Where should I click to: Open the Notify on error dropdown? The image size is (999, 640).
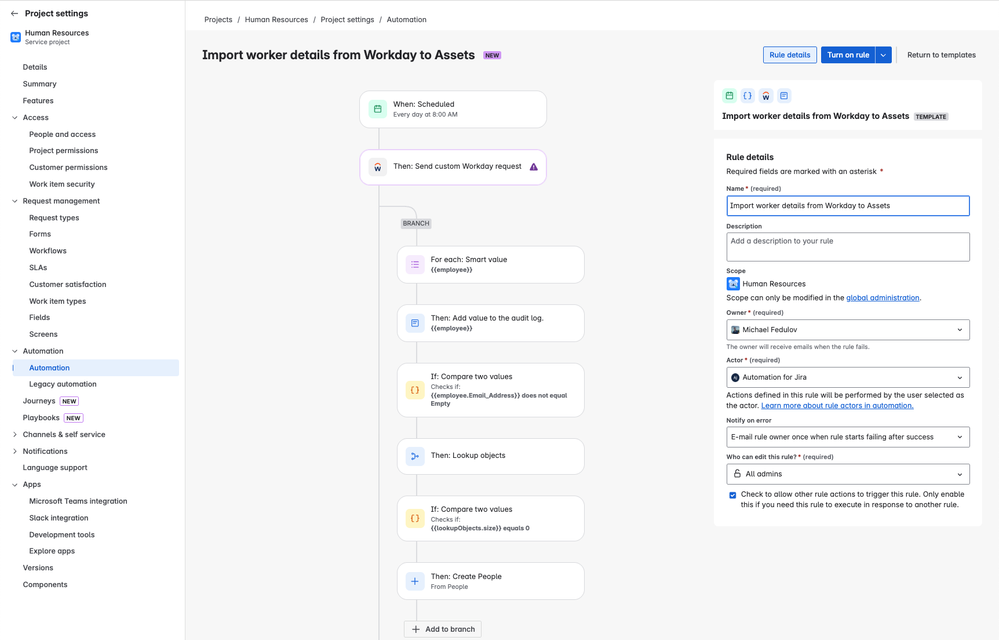click(x=848, y=437)
